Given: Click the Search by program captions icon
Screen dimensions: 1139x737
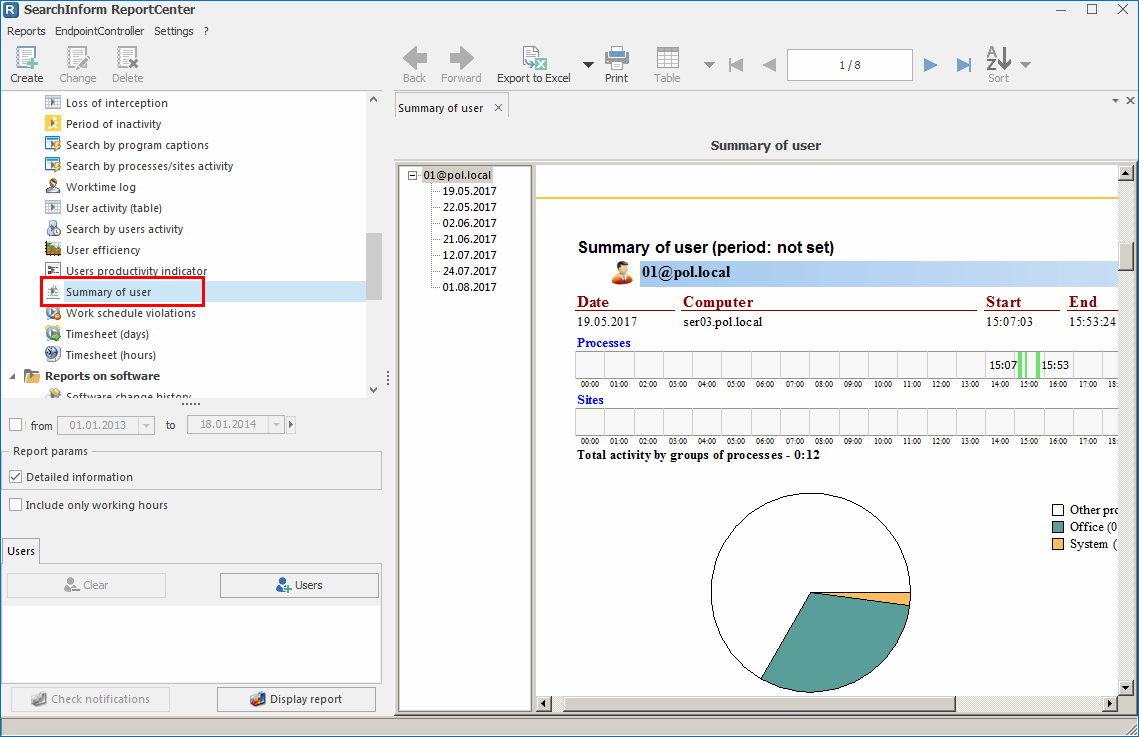Looking at the screenshot, I should (x=53, y=144).
